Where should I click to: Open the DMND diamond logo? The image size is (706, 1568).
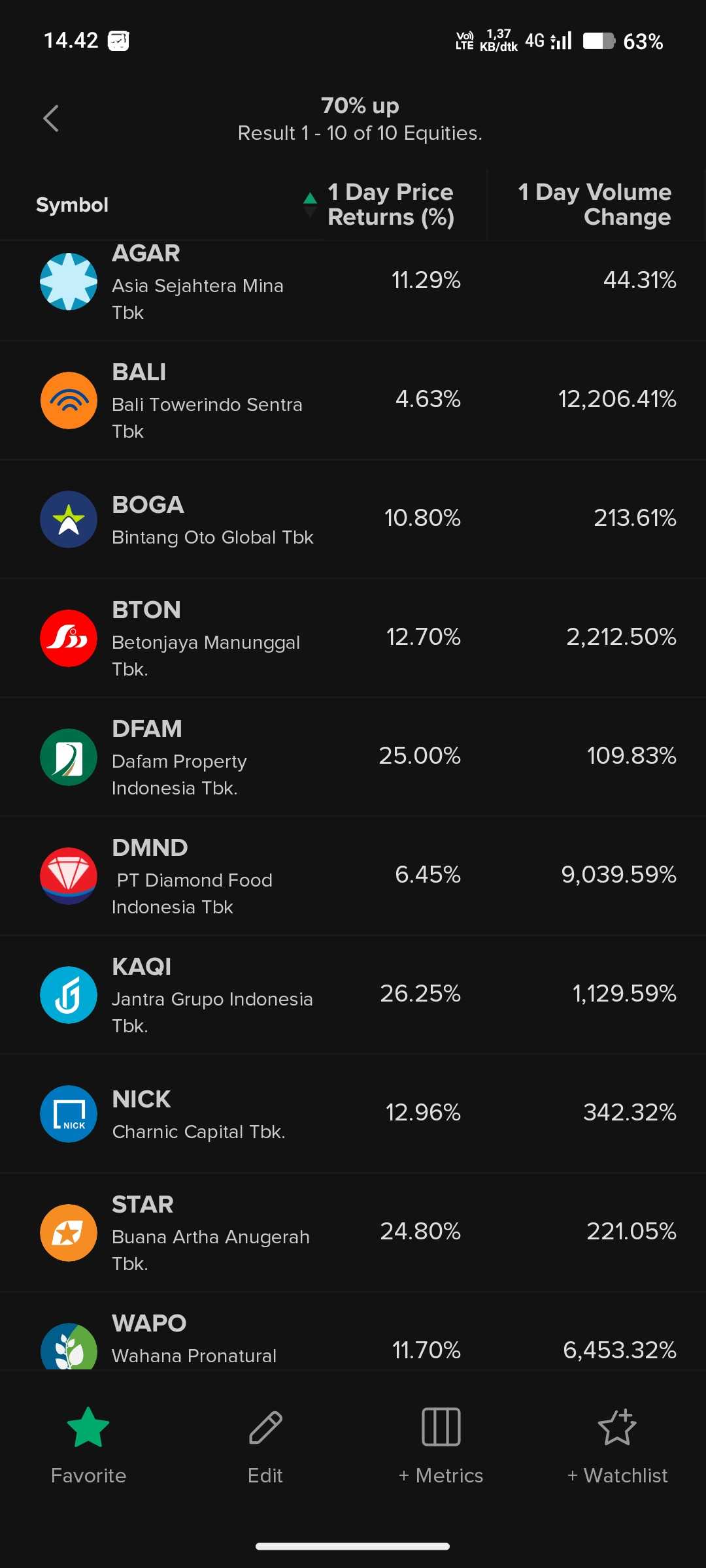point(69,876)
